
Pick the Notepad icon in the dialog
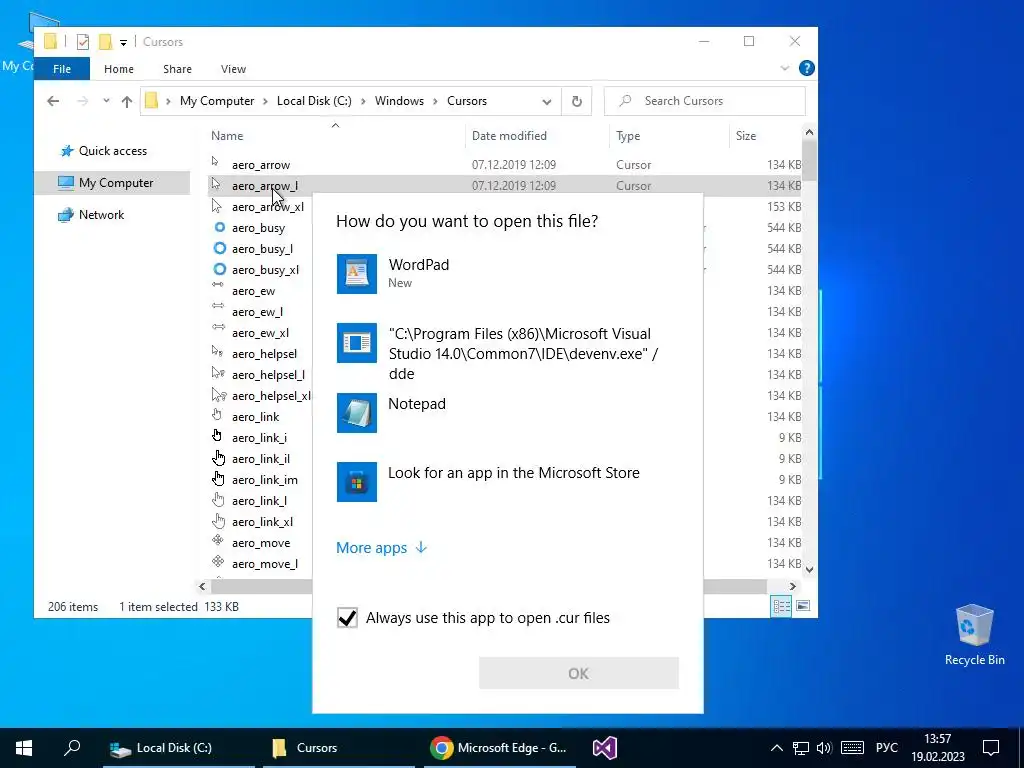click(x=357, y=413)
